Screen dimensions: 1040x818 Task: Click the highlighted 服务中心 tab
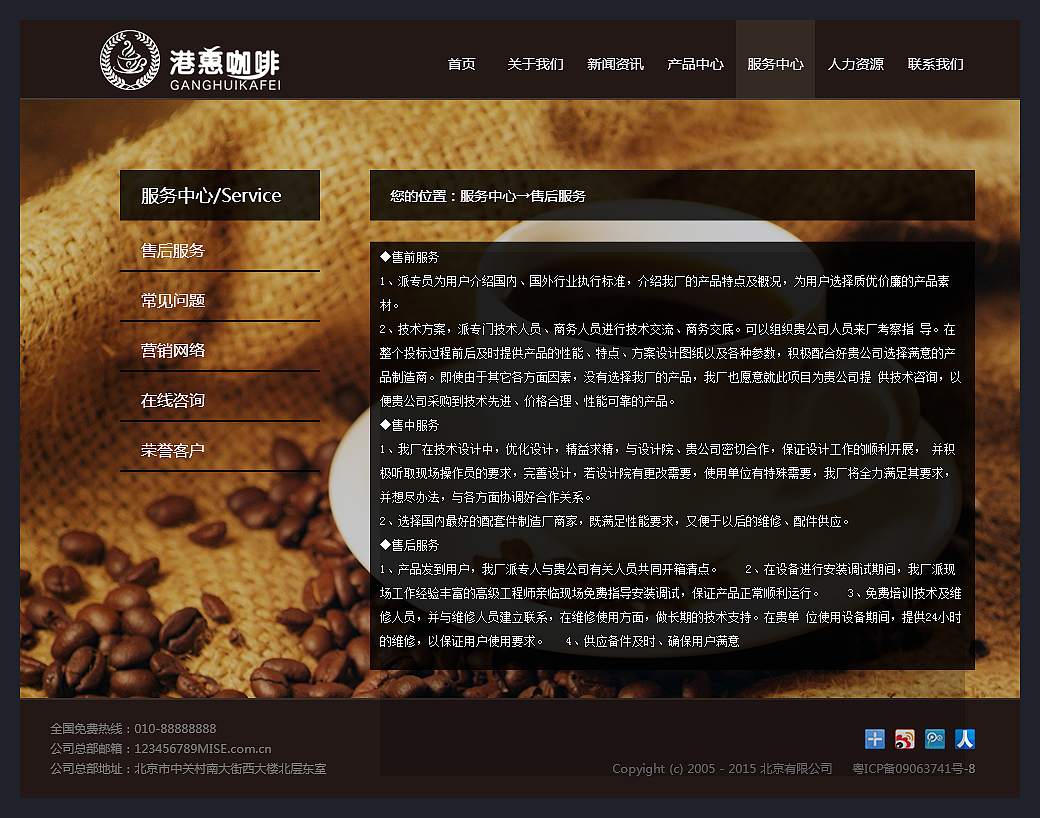[775, 63]
